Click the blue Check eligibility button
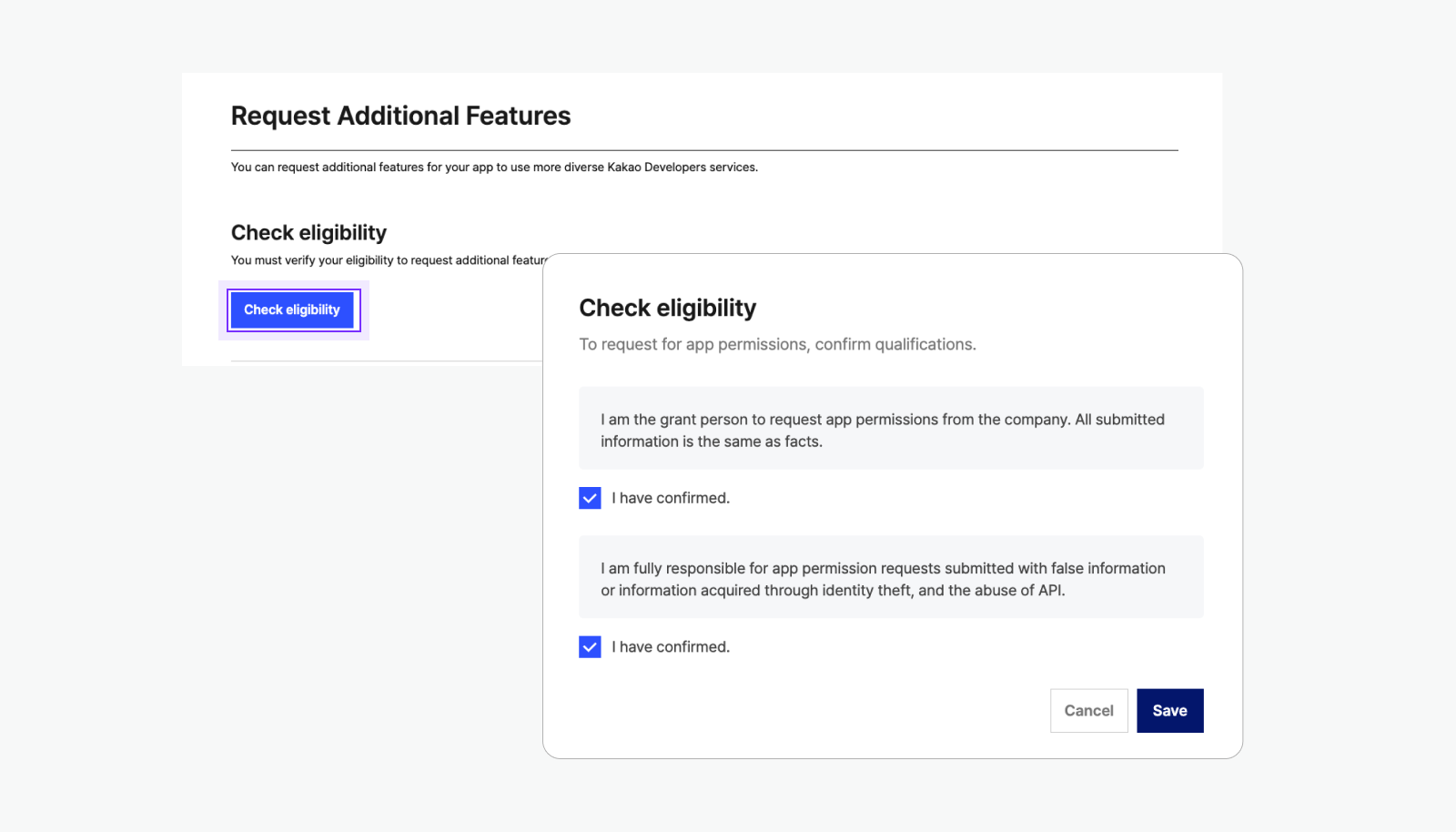This screenshot has width=1456, height=832. 291,310
